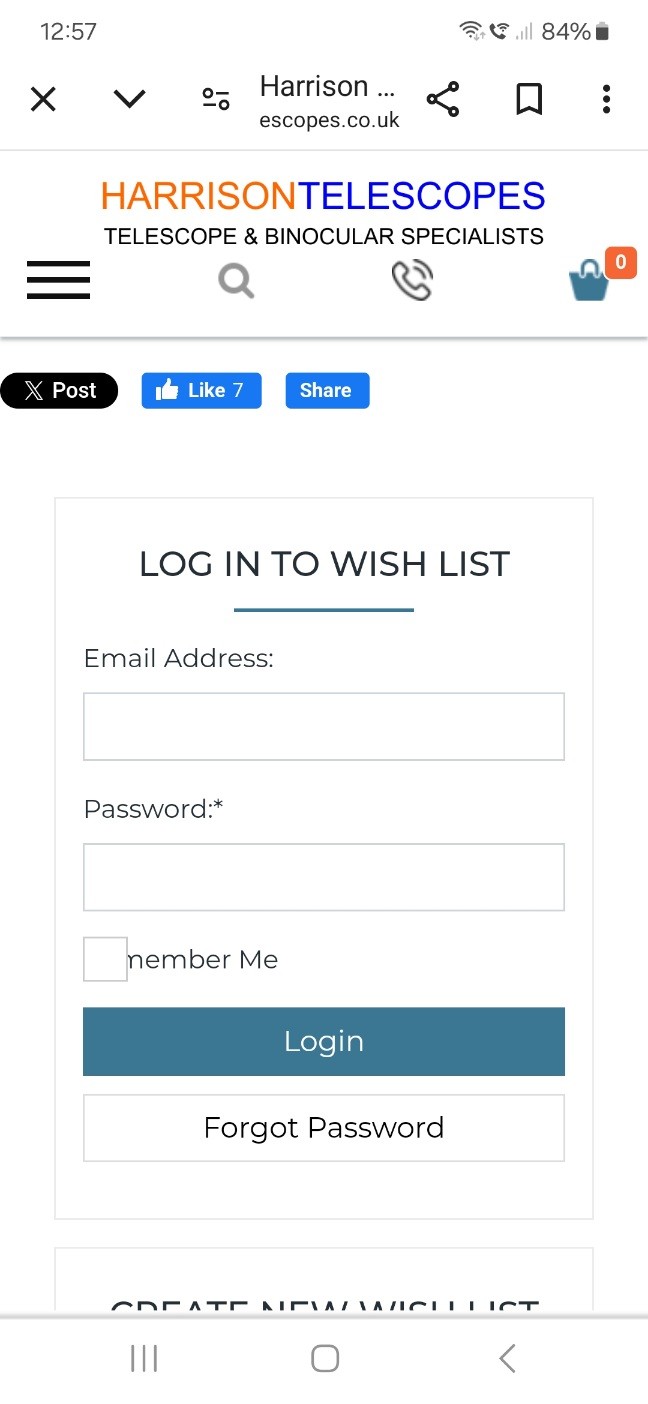Focus the Email Address field
The width and height of the screenshot is (648, 1404).
click(x=324, y=726)
